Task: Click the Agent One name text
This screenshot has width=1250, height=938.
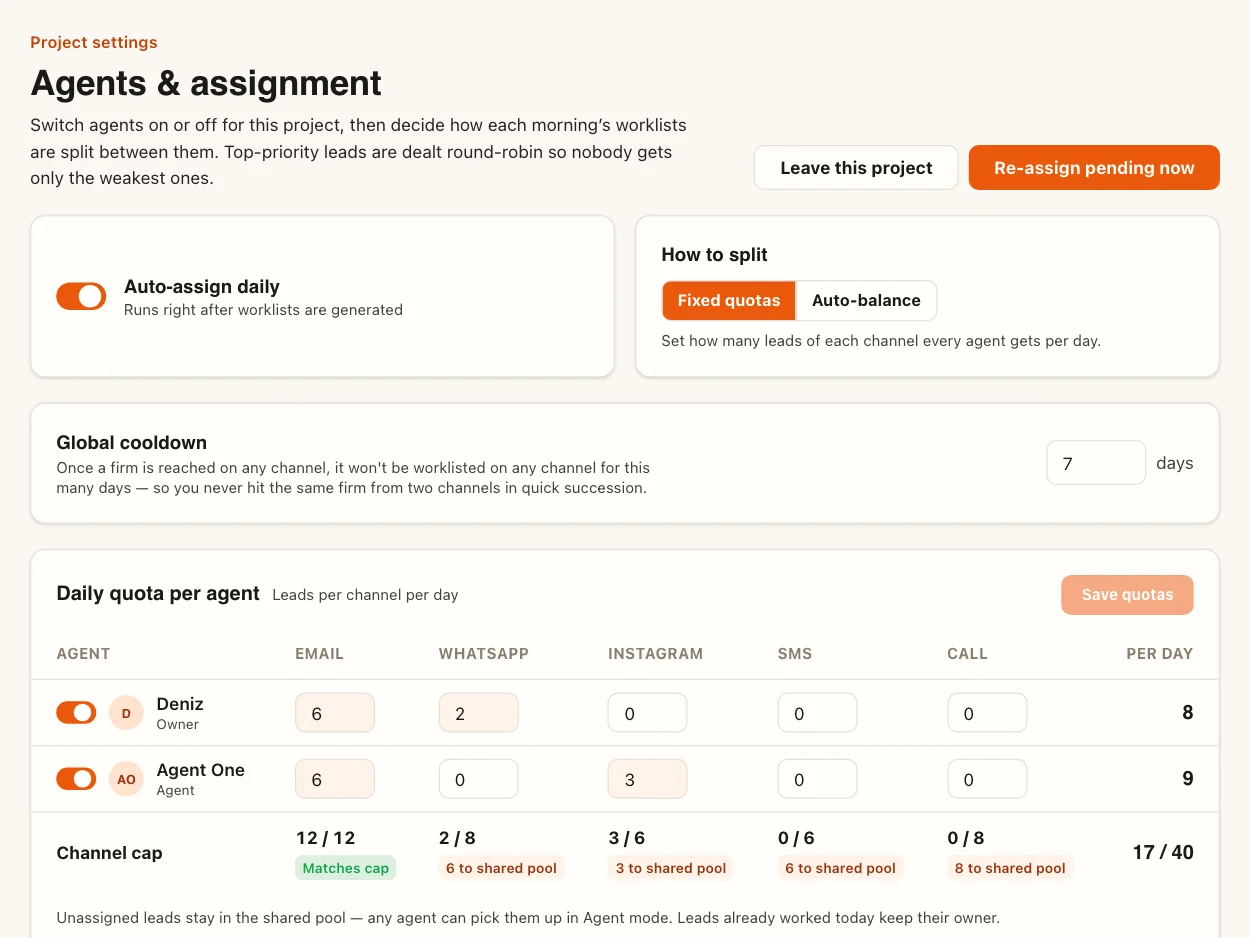Action: click(x=201, y=770)
